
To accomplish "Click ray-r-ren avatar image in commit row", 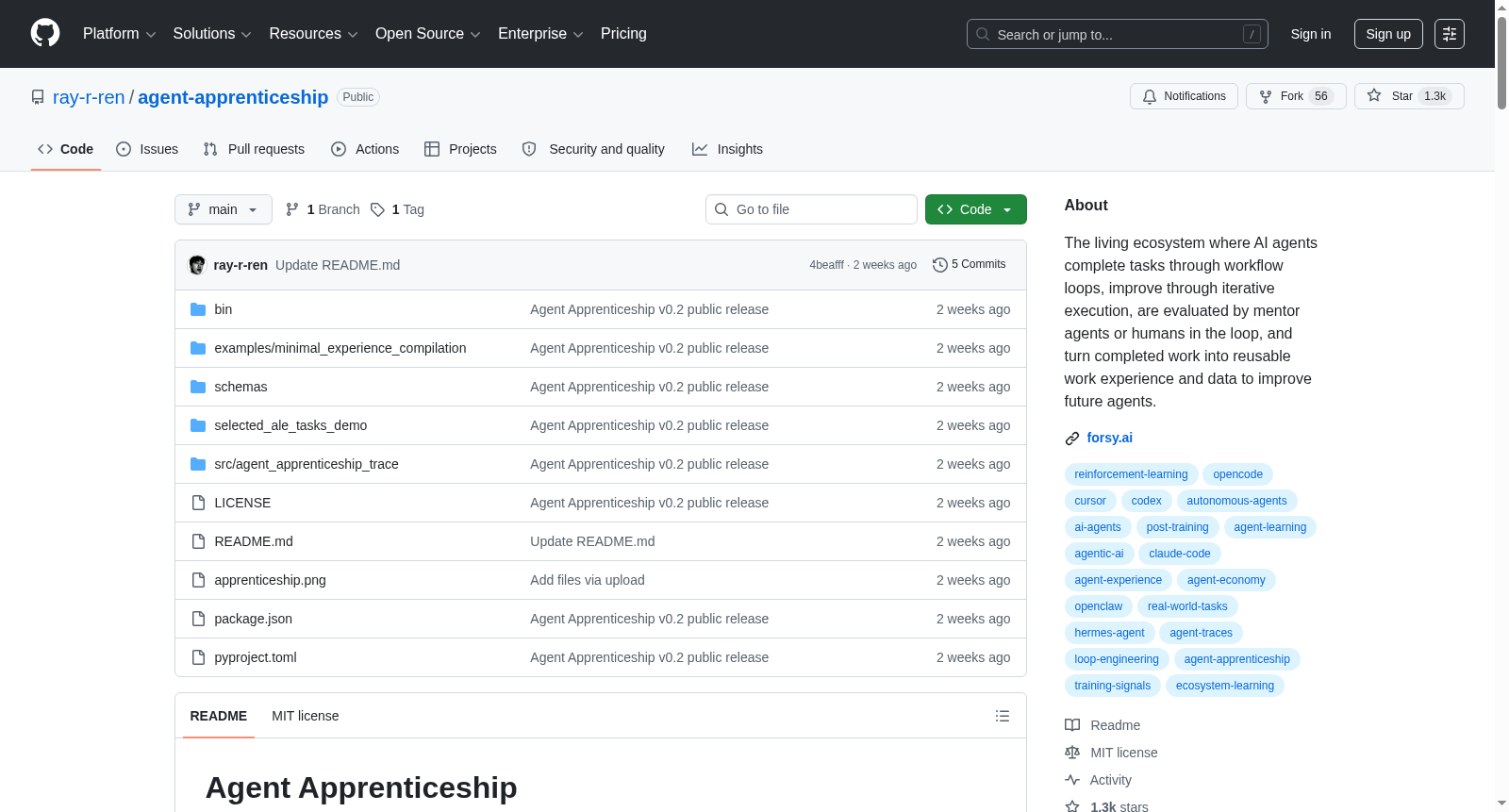I will [197, 265].
